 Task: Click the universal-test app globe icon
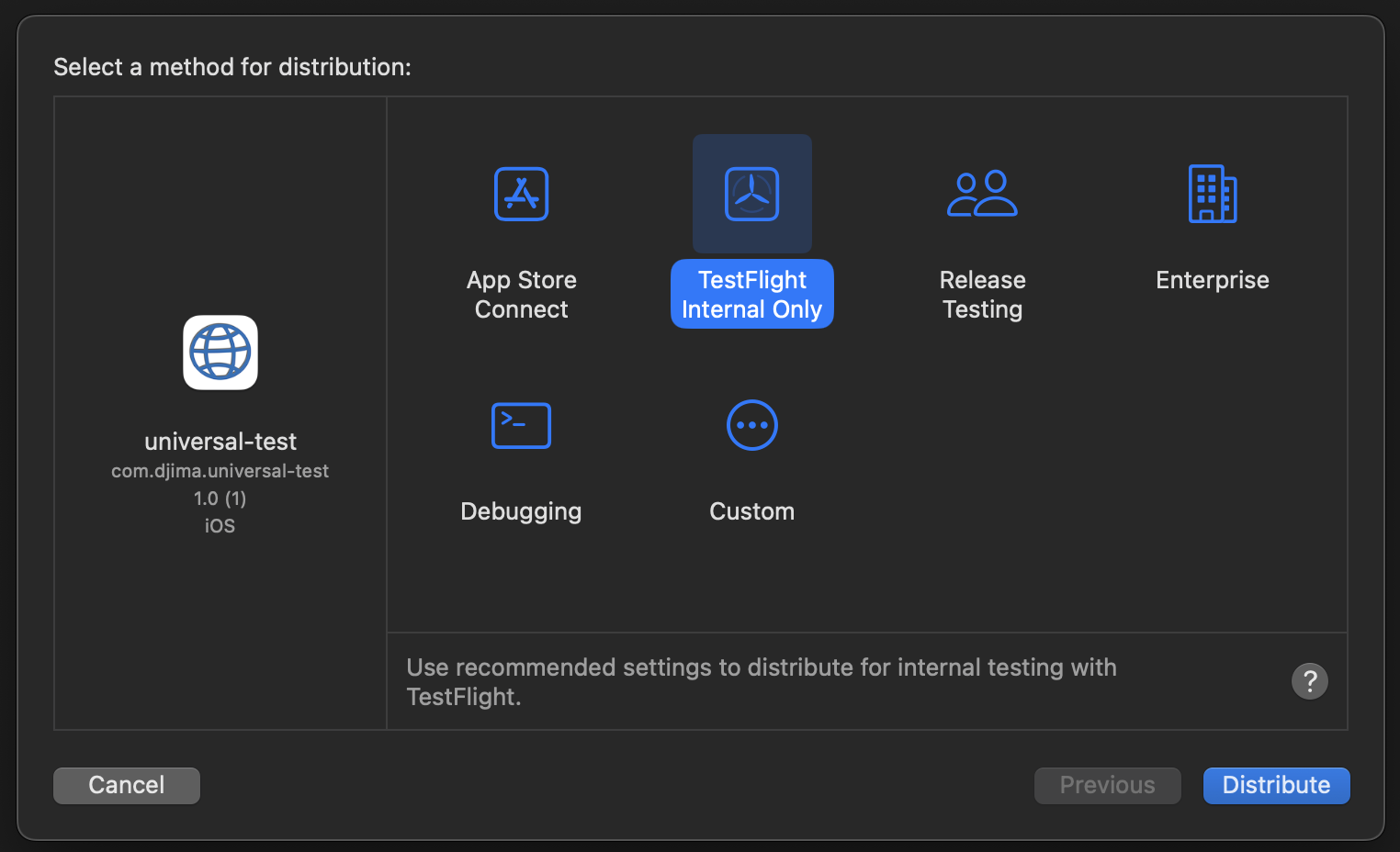220,353
